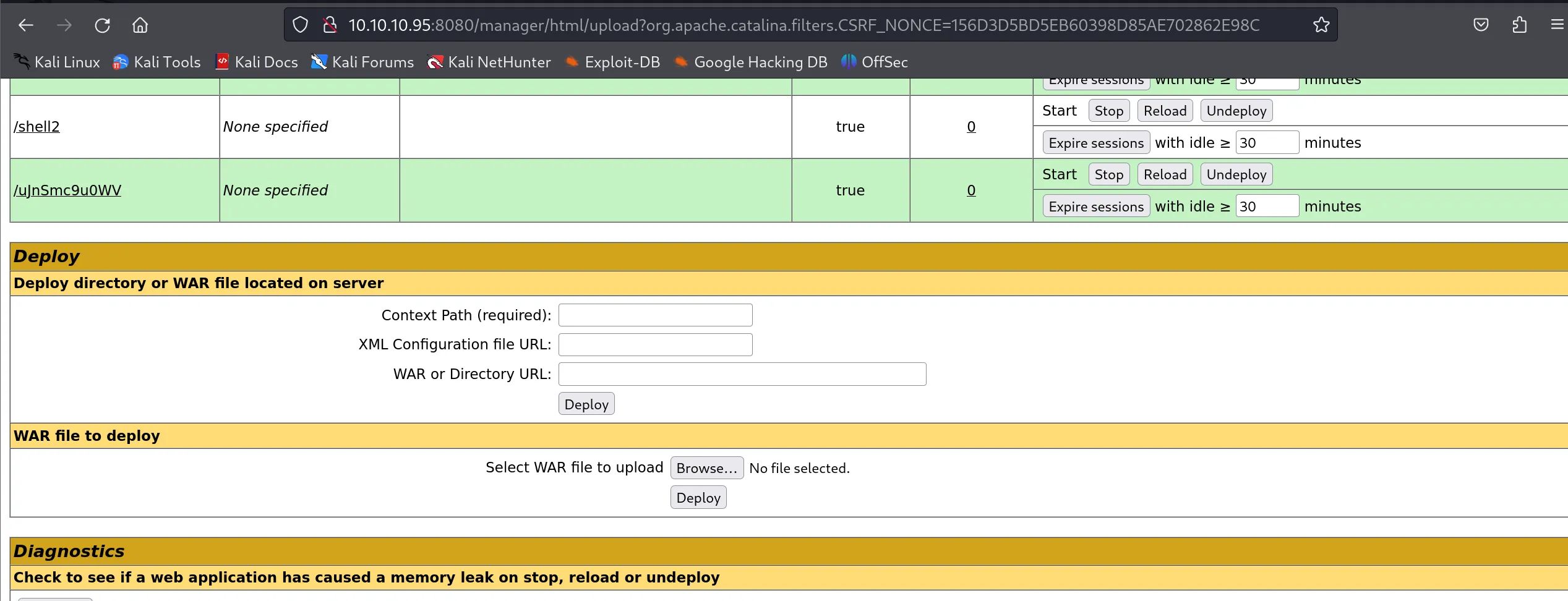Screen dimensions: 1568x601
Task: Click the tracking protection shield icon
Action: 300,25
